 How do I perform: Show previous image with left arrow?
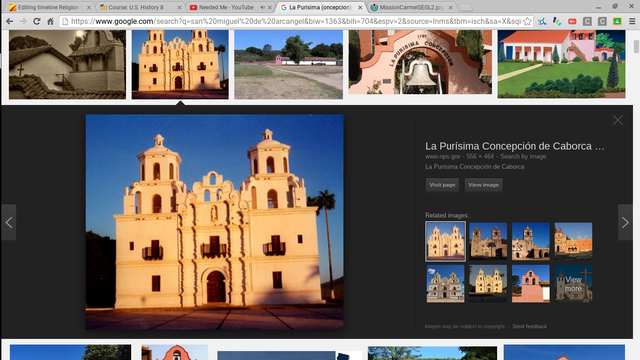point(9,222)
